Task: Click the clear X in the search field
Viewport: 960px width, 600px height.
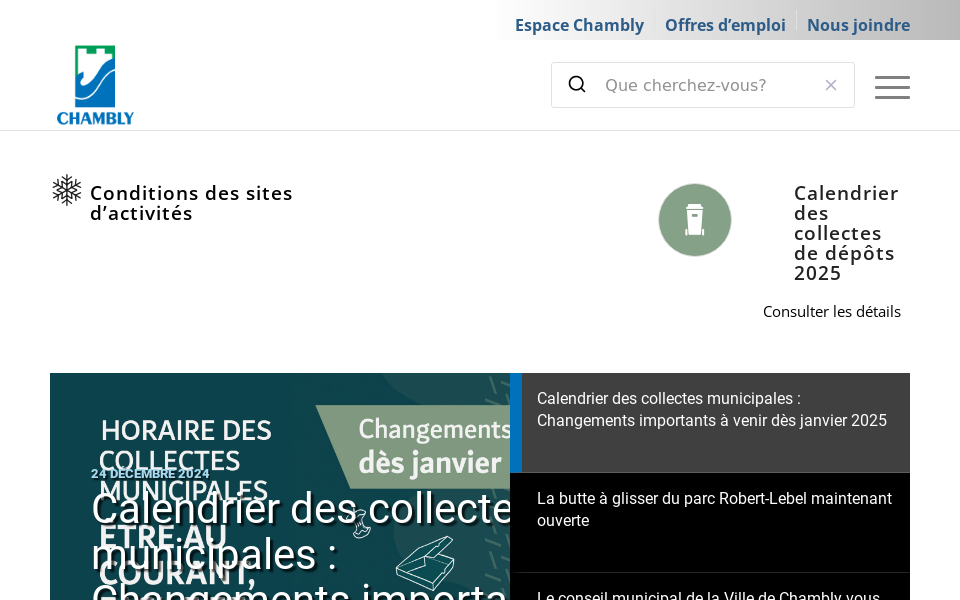Action: [x=831, y=85]
